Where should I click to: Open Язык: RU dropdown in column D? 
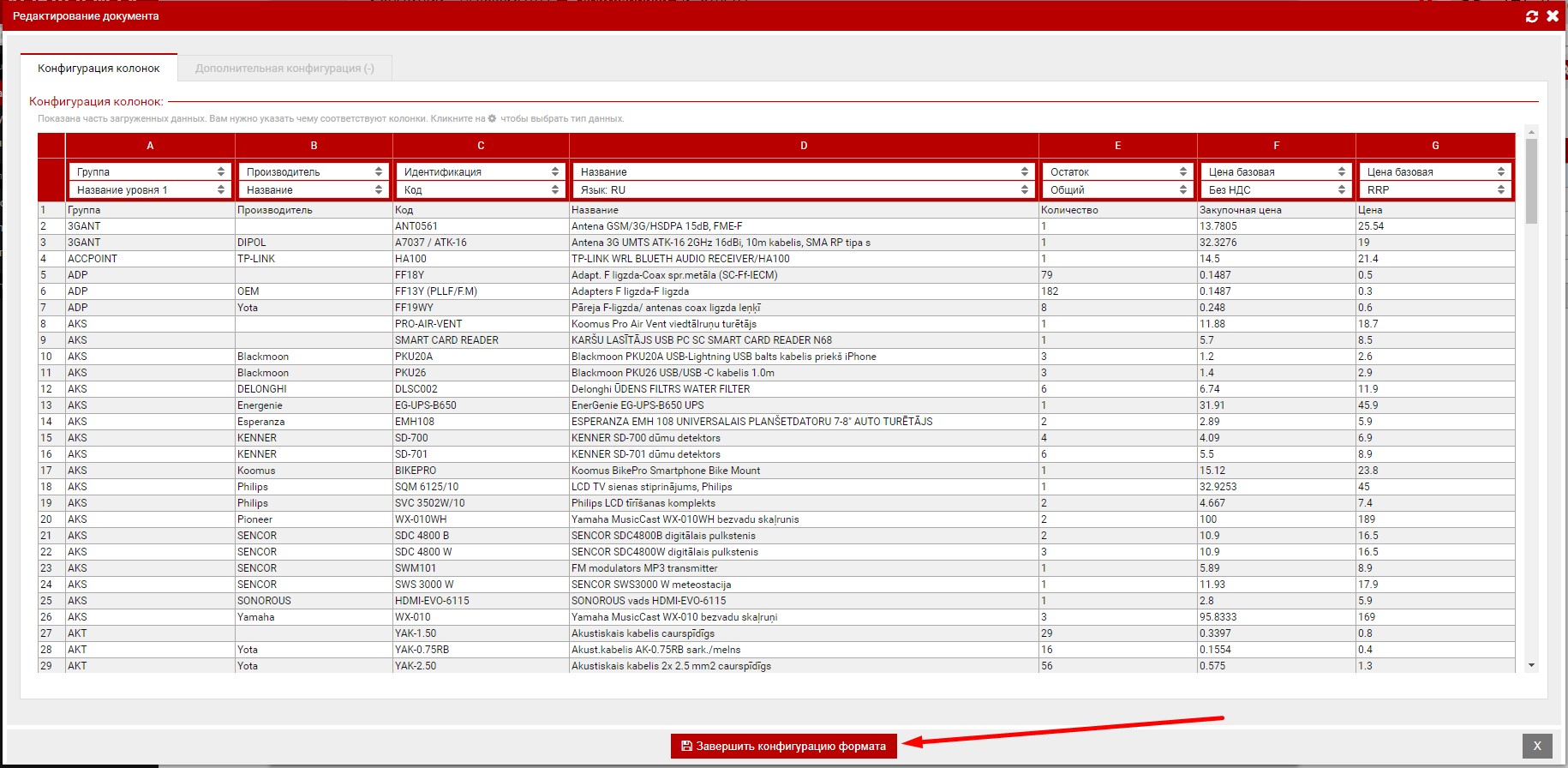803,189
